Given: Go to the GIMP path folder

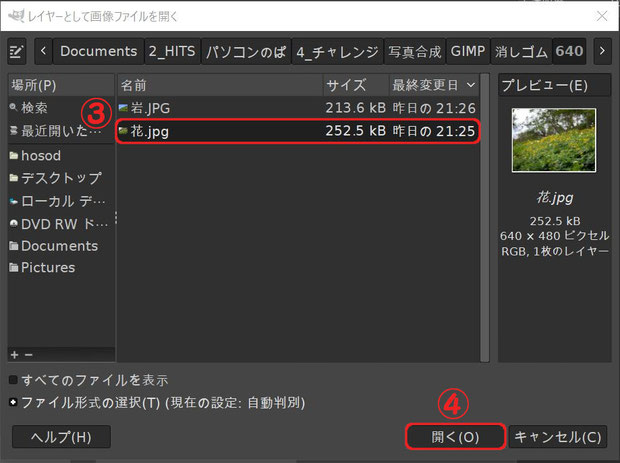Looking at the screenshot, I should pos(468,51).
